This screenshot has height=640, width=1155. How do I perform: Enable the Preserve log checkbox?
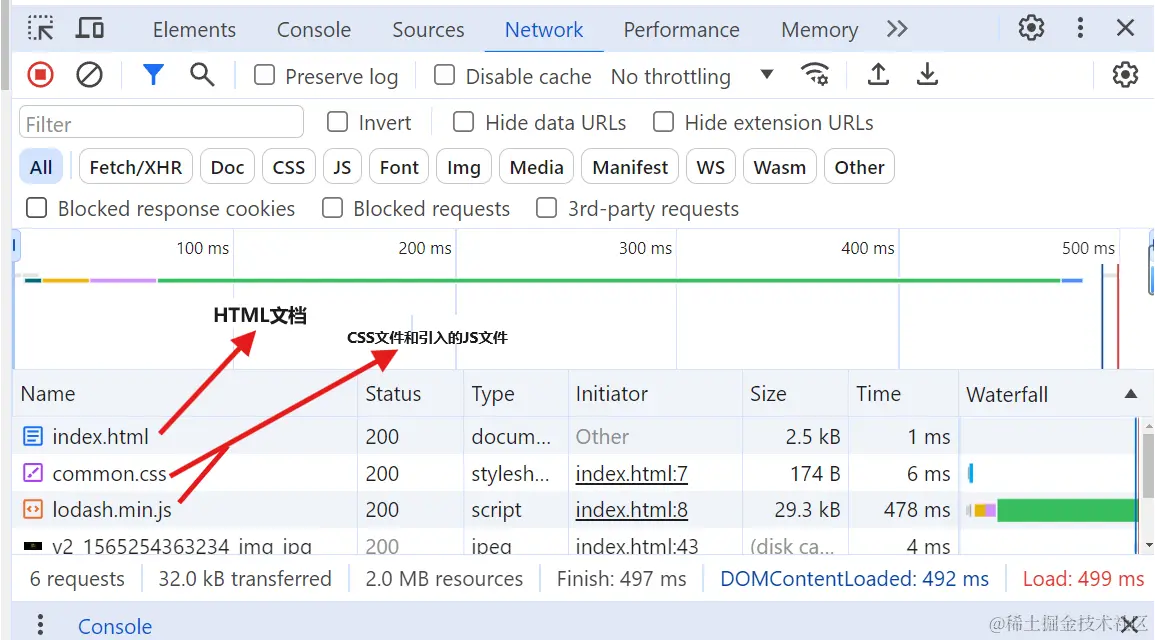[x=265, y=76]
